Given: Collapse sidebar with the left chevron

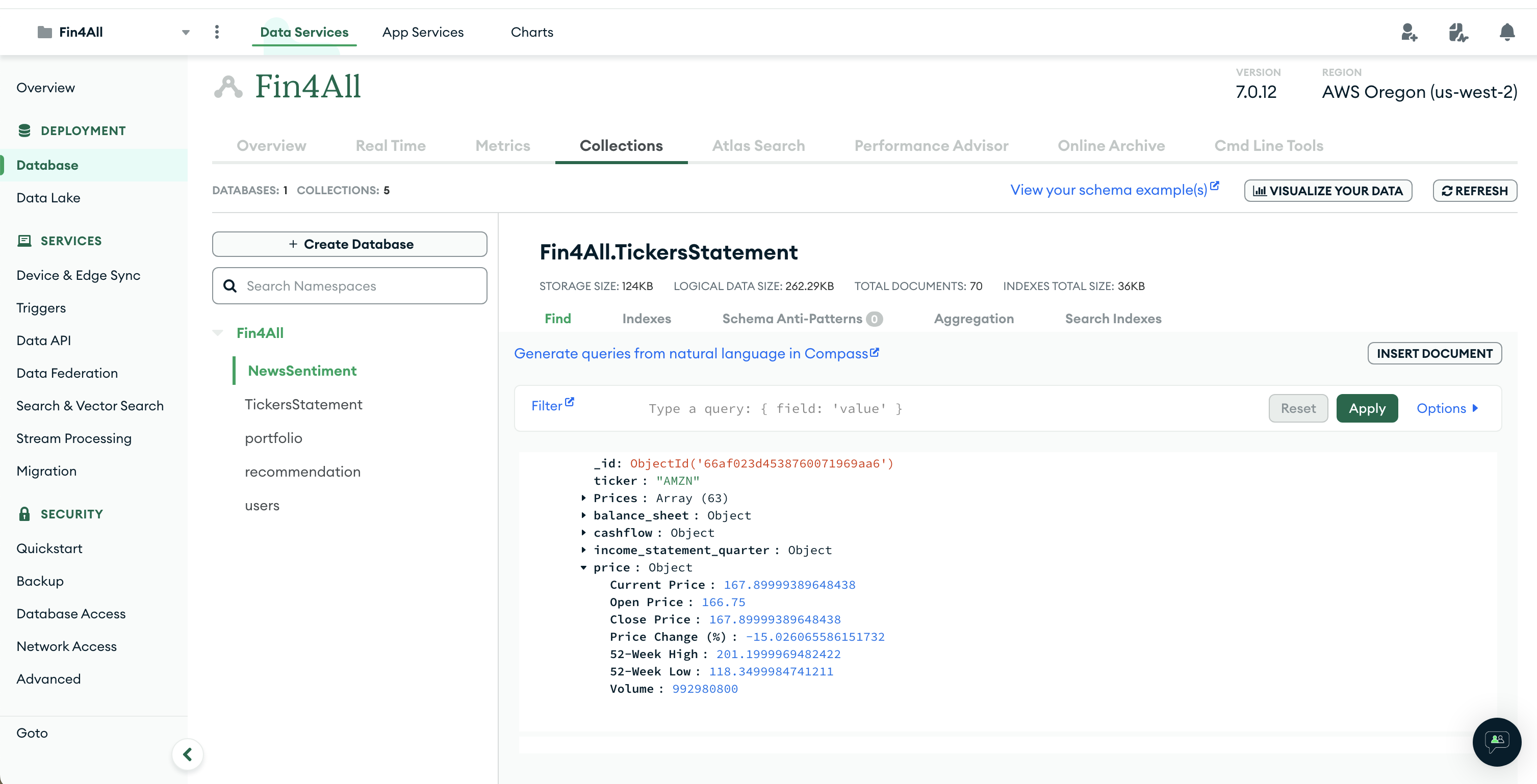Looking at the screenshot, I should (x=187, y=754).
